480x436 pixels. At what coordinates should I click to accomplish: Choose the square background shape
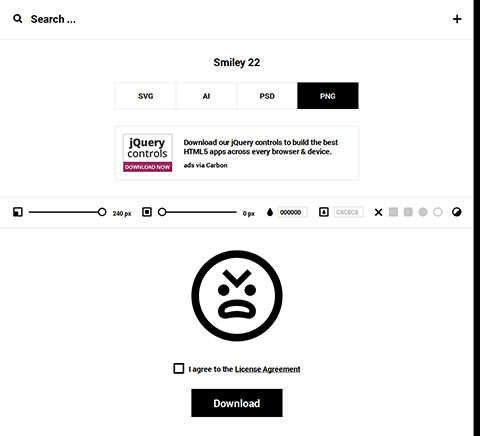(x=393, y=212)
